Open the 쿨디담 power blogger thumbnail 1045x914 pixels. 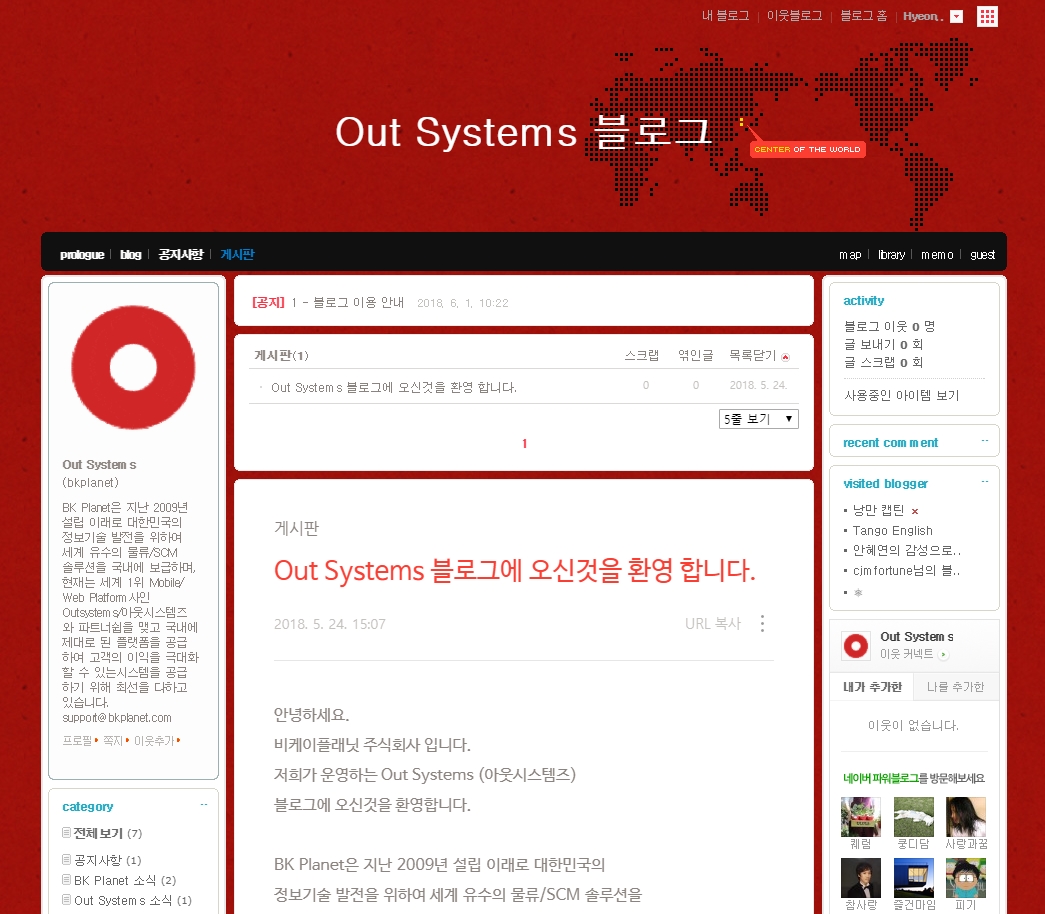tap(913, 817)
